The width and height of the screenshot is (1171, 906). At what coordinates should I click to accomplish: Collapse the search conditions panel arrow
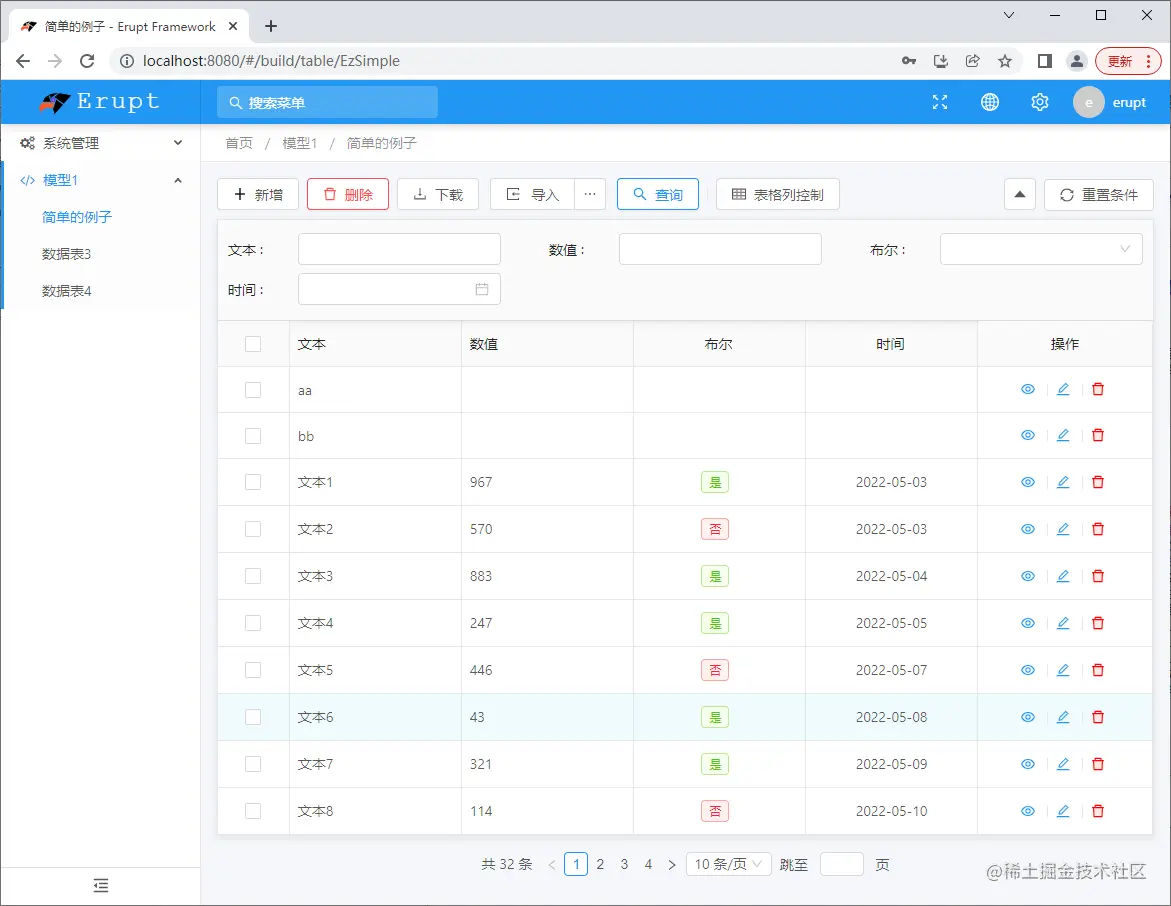[1019, 195]
